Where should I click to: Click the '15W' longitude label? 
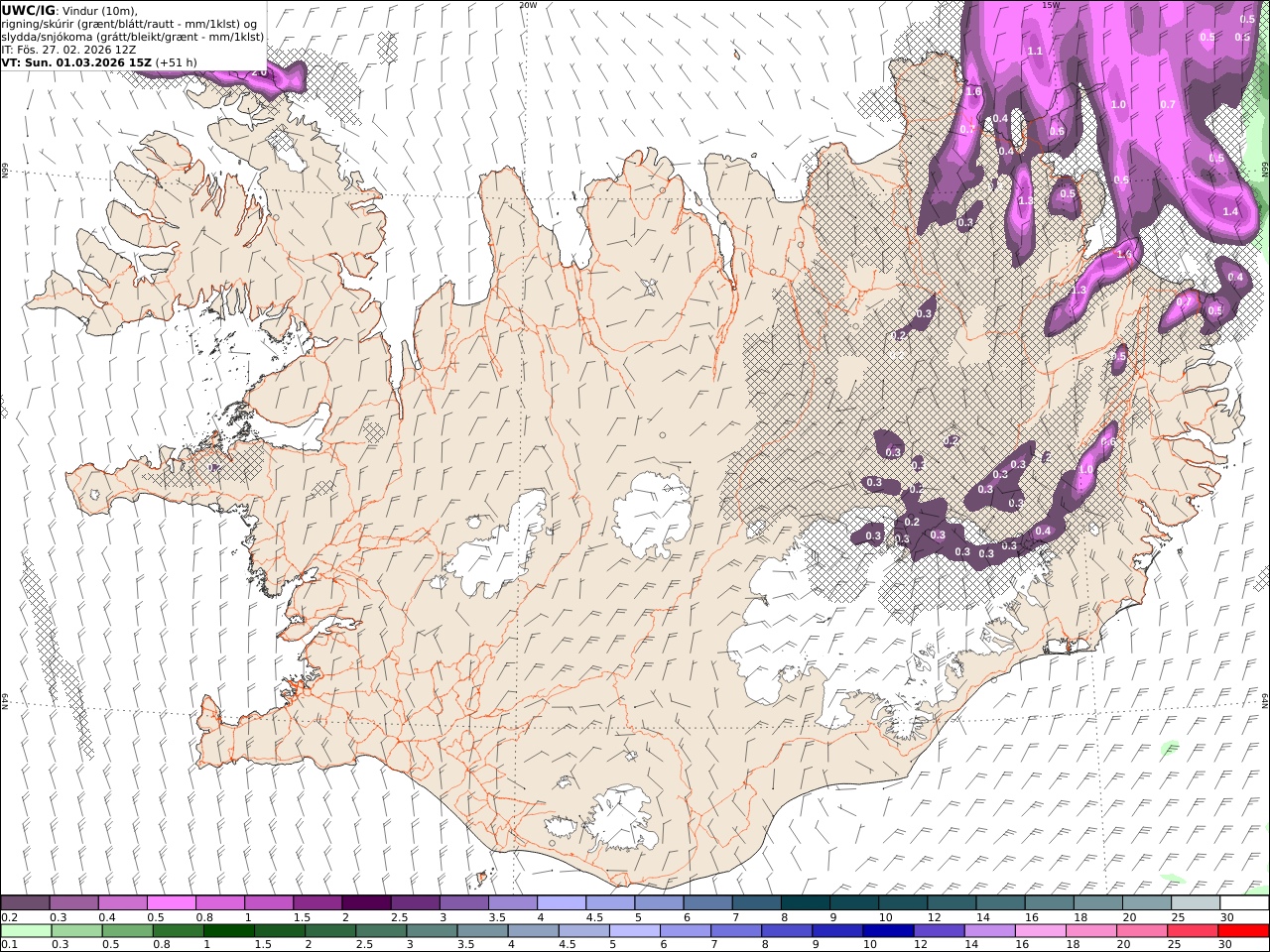[x=1051, y=5]
